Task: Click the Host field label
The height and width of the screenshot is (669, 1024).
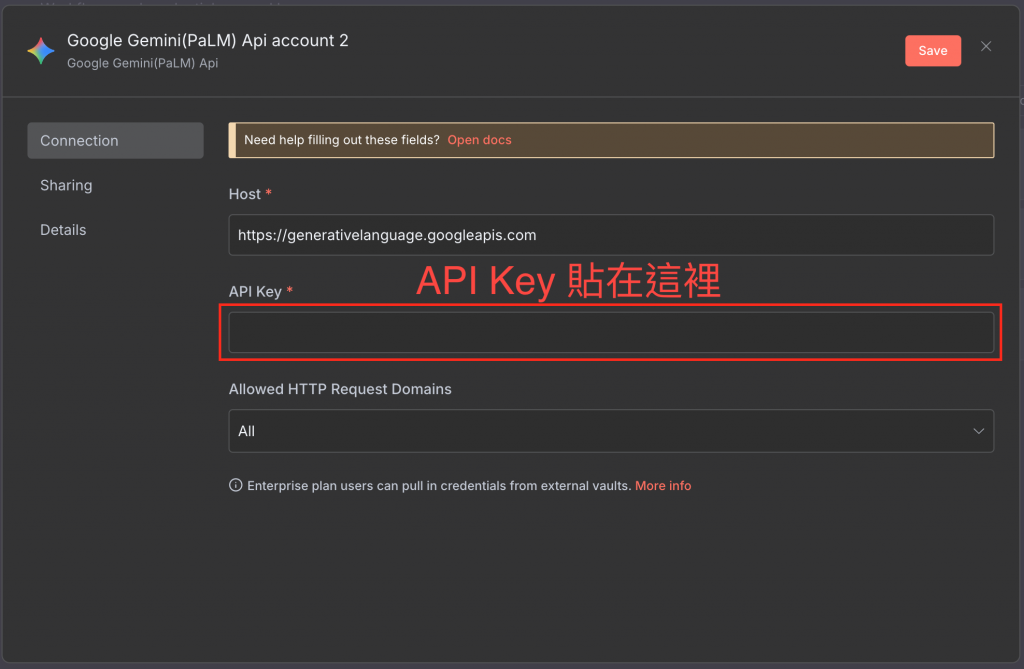Action: 245,194
